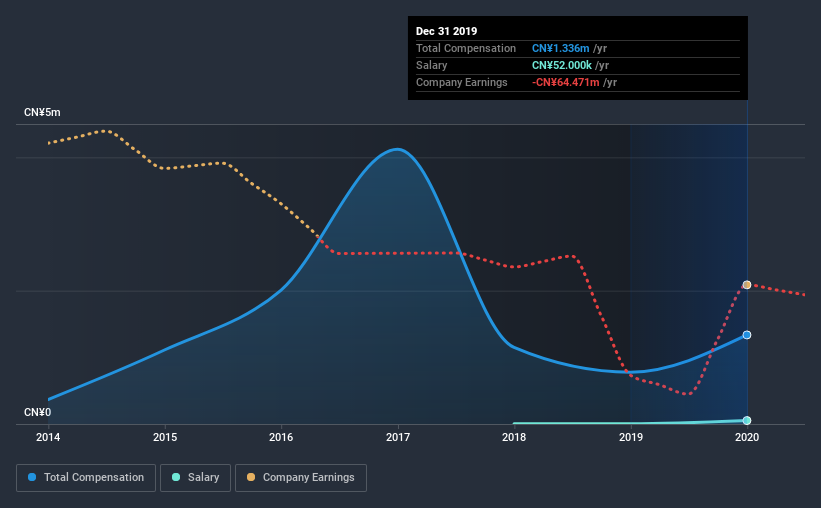The image size is (821, 508).
Task: Click the 2018 x-axis label
Action: 514,437
